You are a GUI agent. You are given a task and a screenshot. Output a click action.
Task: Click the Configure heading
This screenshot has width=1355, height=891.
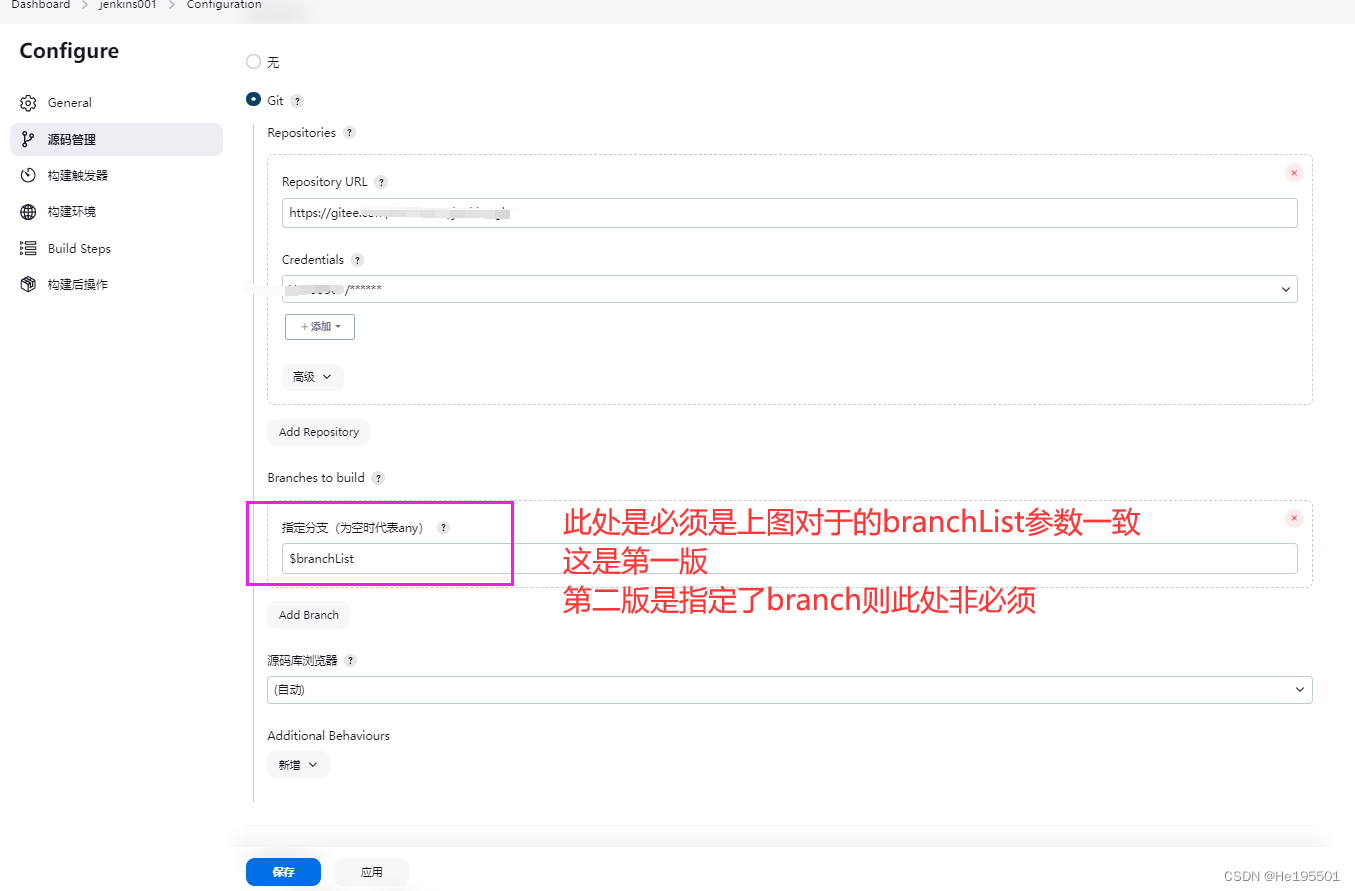[69, 51]
